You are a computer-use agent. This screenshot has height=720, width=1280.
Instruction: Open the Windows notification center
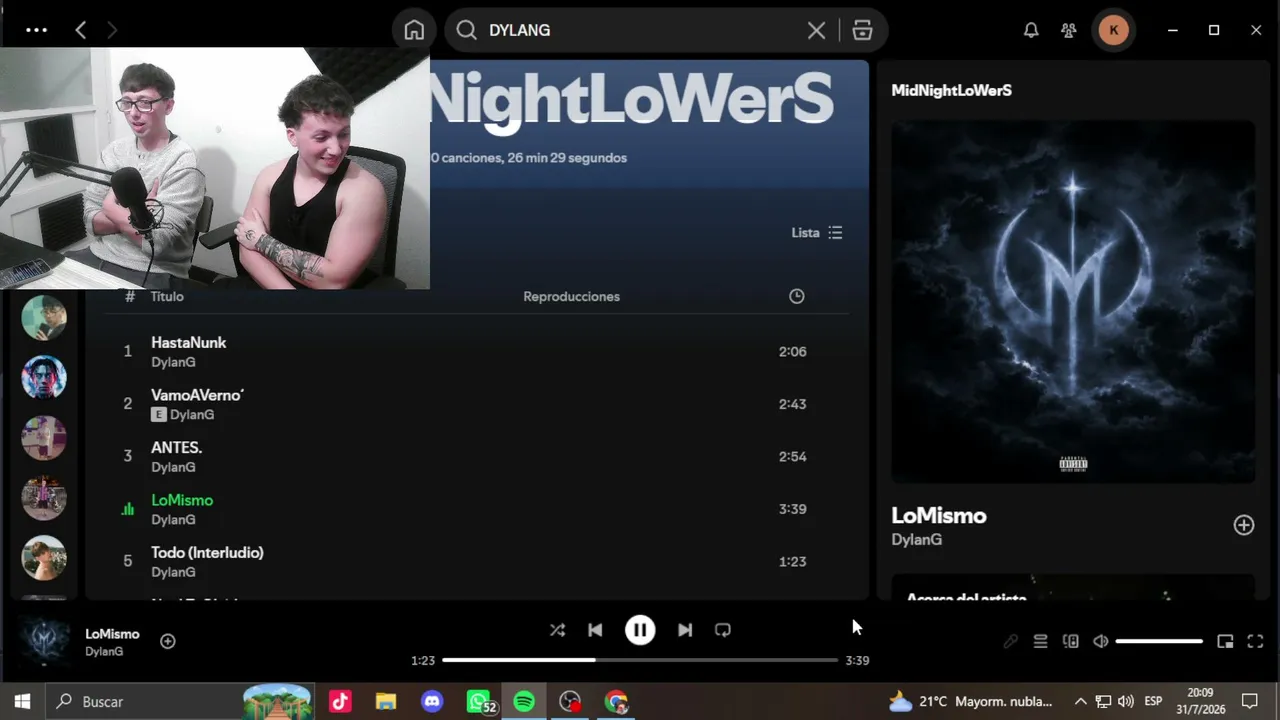1250,701
